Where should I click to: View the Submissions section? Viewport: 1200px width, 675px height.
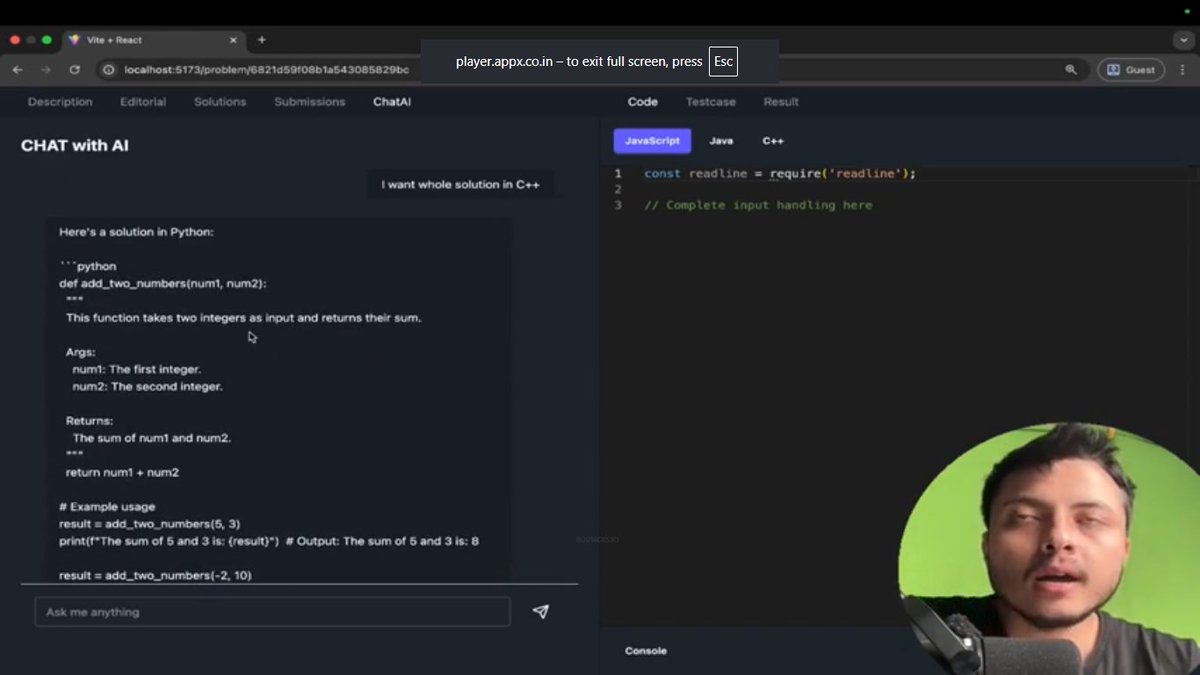[309, 101]
